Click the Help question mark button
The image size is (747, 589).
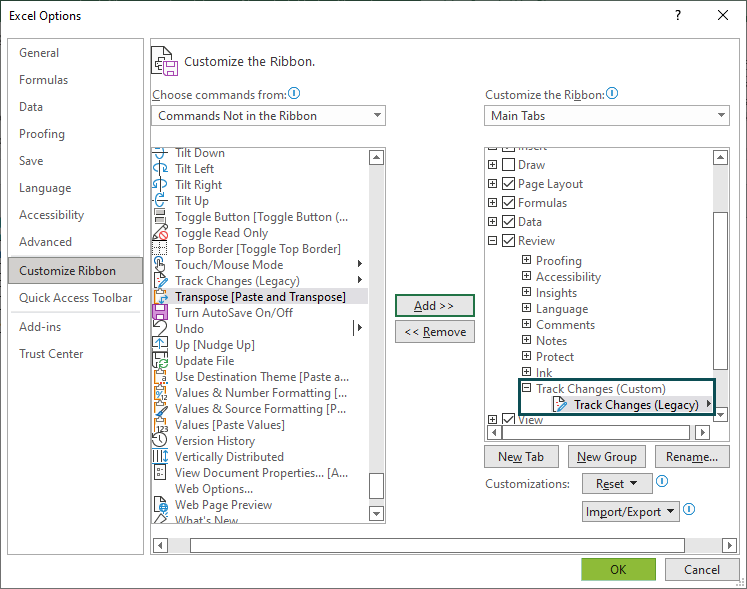click(x=677, y=15)
